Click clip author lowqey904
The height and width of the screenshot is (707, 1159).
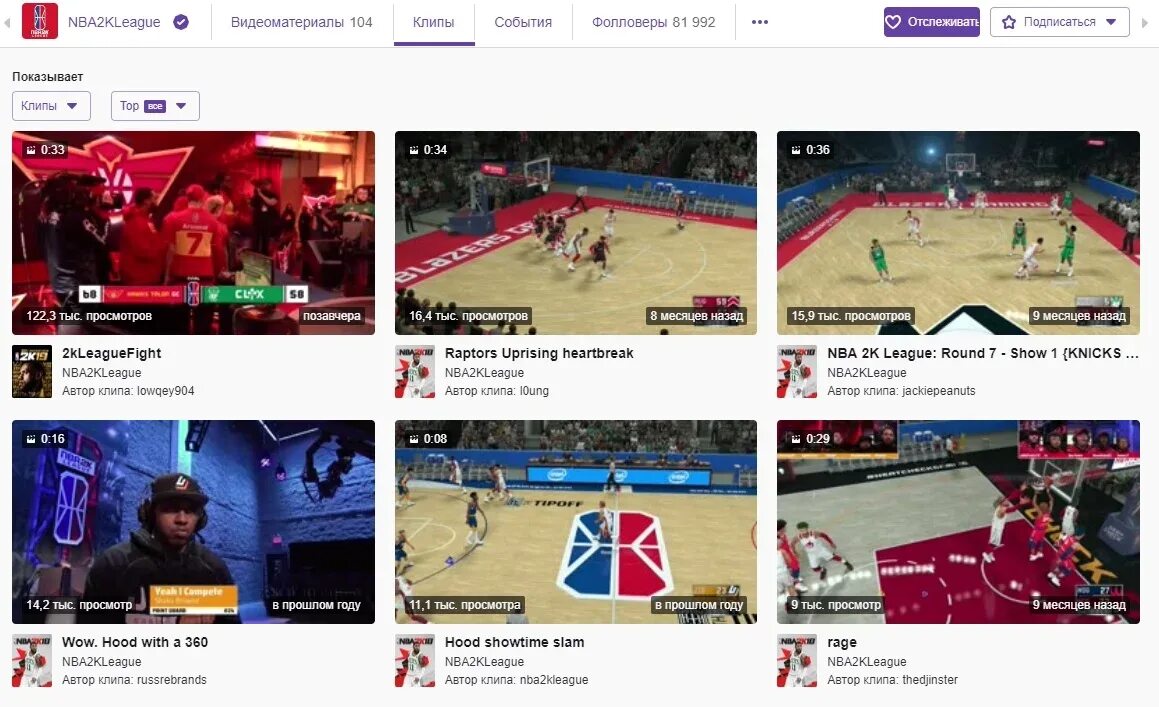pos(166,390)
